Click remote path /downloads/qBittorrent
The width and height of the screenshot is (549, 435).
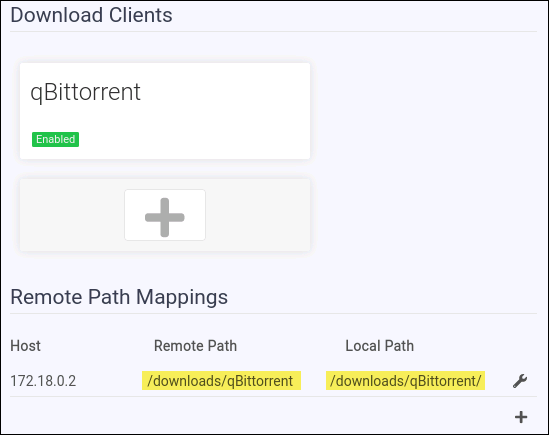(x=221, y=381)
